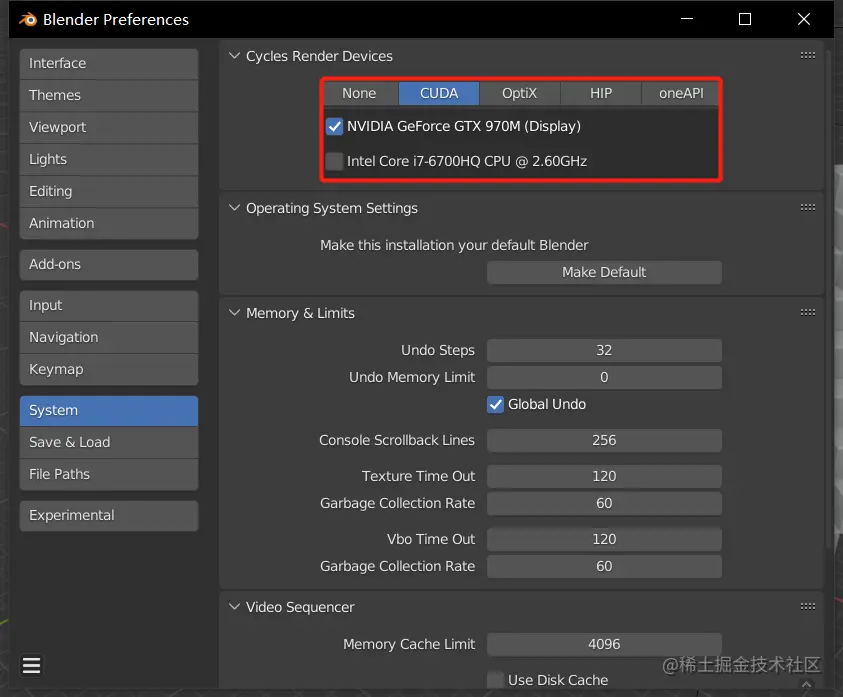Click Operating System Settings panel grip dots
843x697 pixels.
pyautogui.click(x=808, y=208)
